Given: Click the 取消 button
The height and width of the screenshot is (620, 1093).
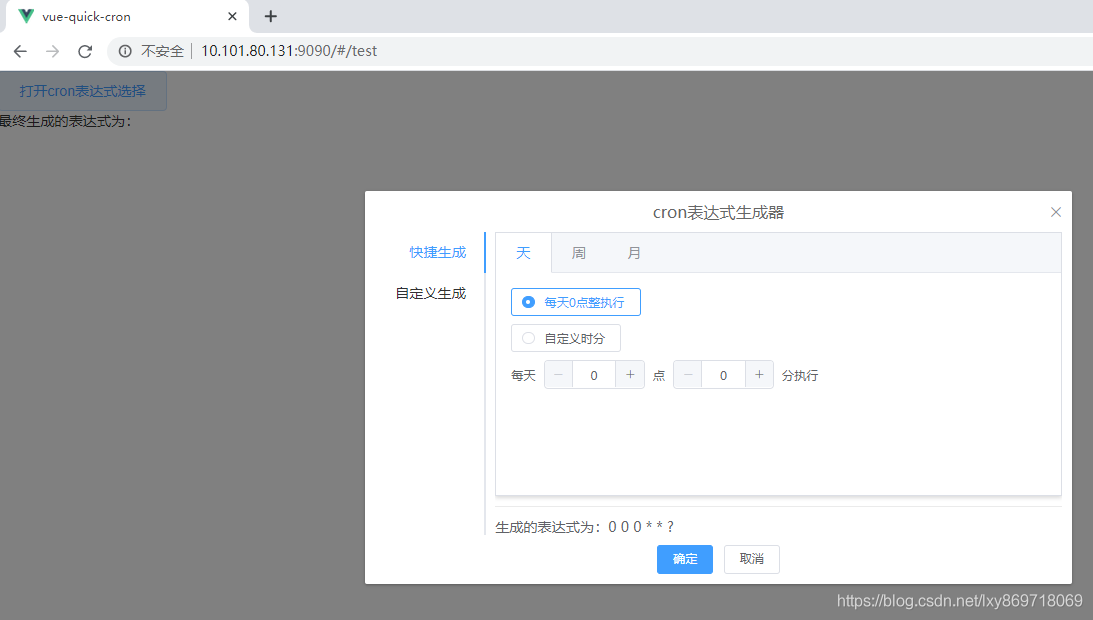Looking at the screenshot, I should click(x=751, y=559).
